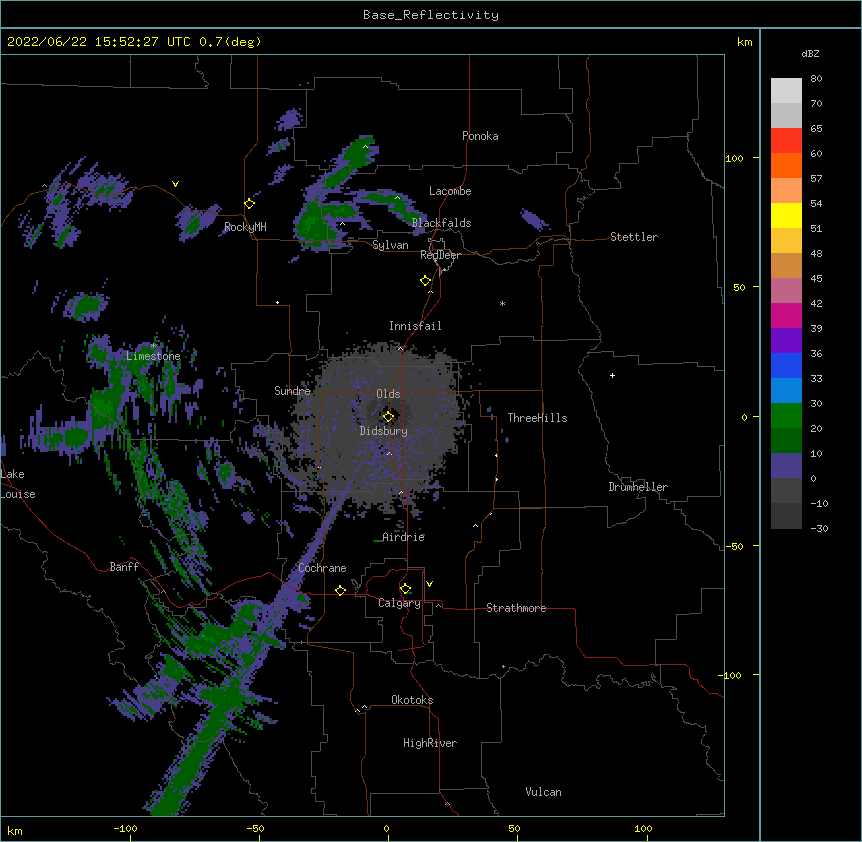The height and width of the screenshot is (842, 862).
Task: Click the 45 value in dBZ legend
Action: pos(816,279)
